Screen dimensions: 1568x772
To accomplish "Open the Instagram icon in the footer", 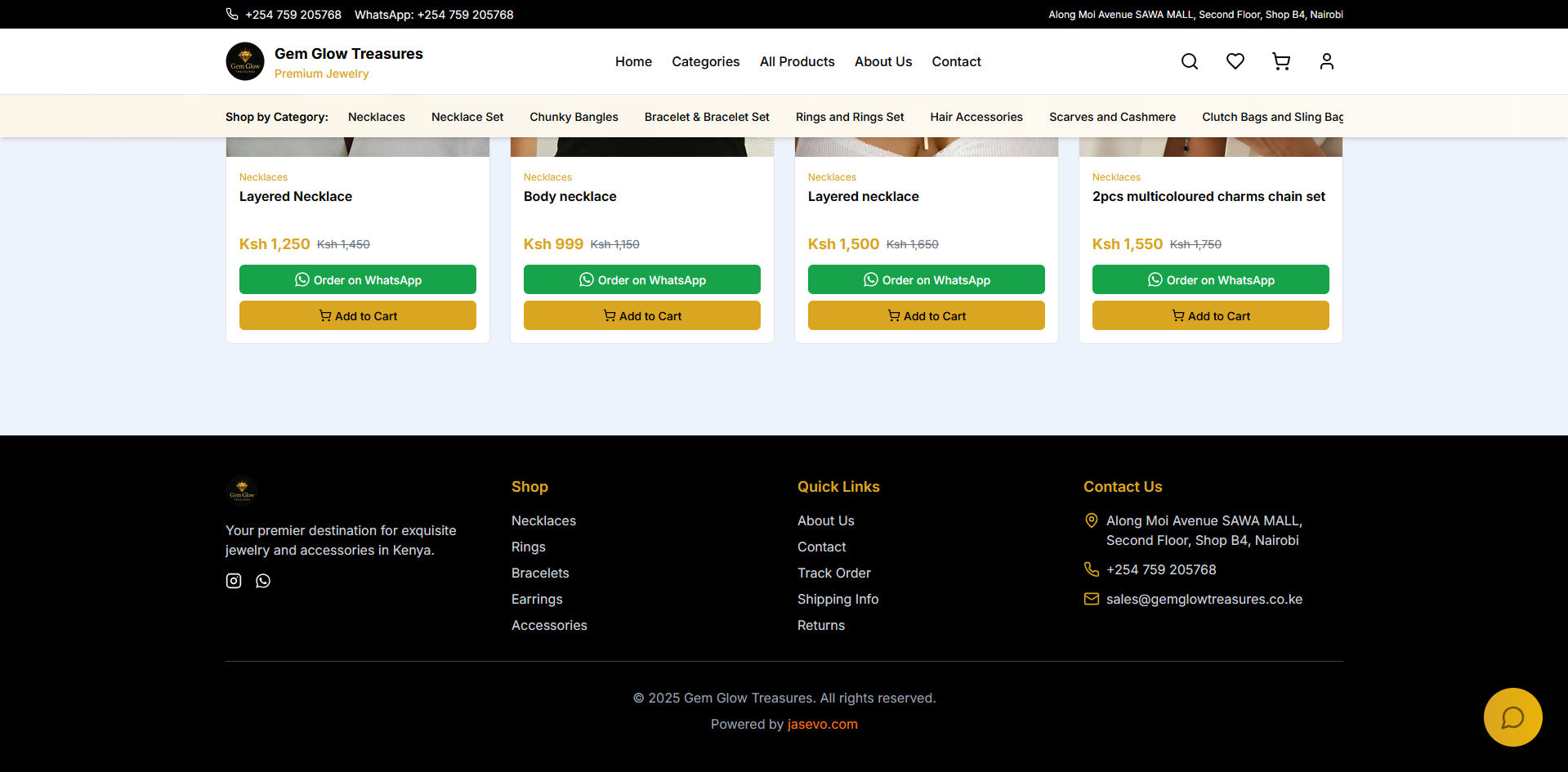I will [x=234, y=581].
